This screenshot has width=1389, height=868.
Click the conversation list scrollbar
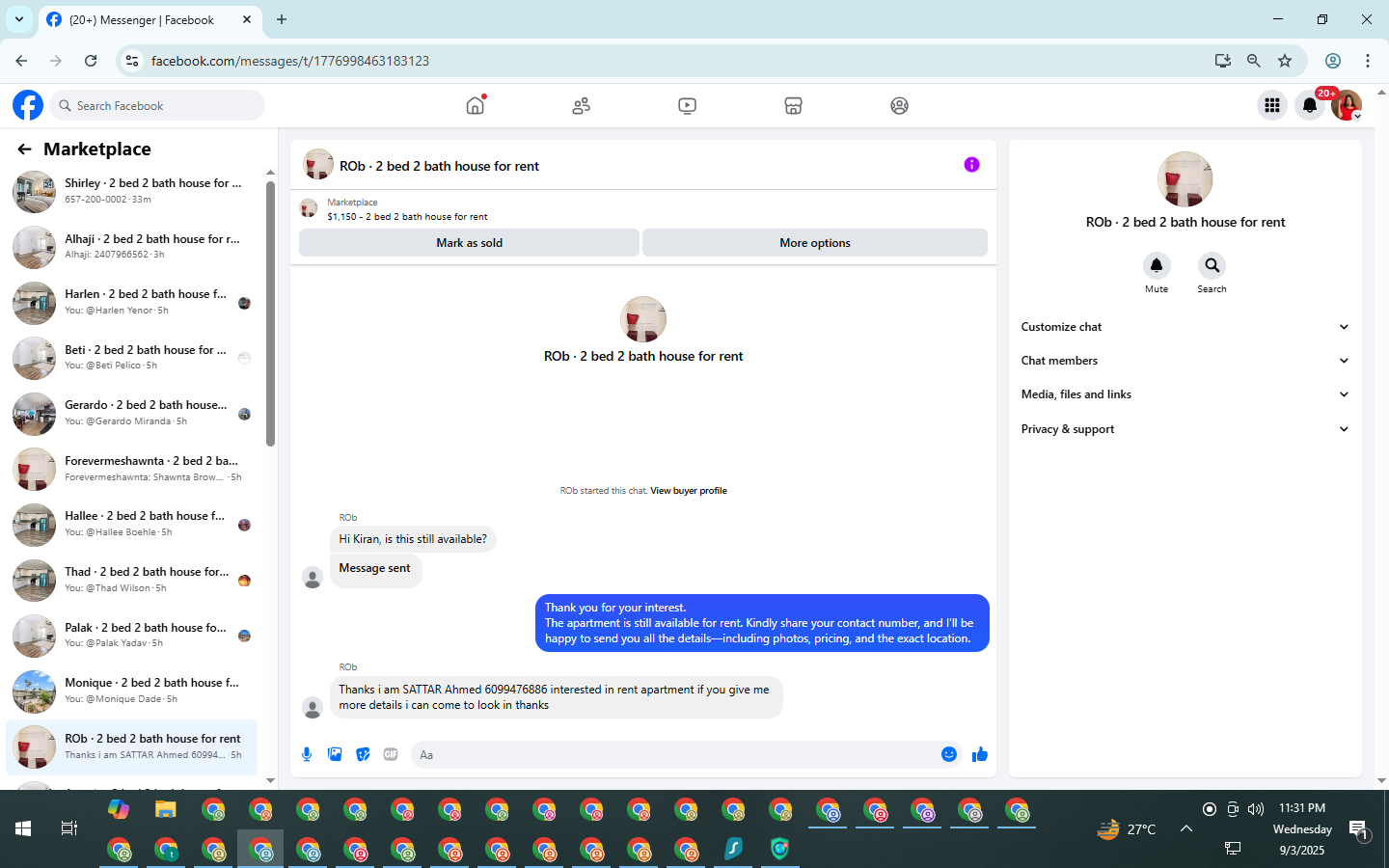pyautogui.click(x=271, y=312)
